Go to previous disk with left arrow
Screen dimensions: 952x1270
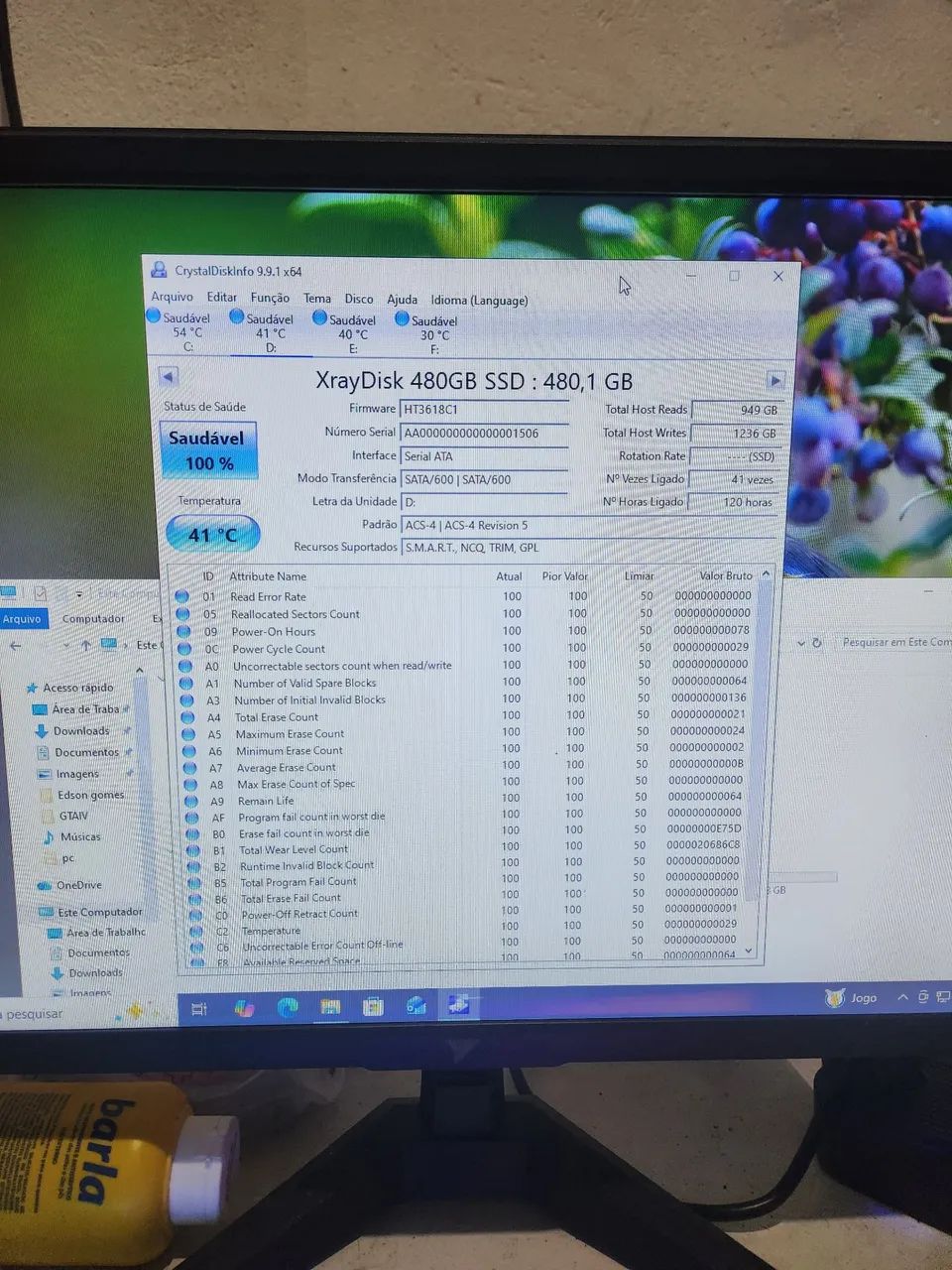[168, 377]
